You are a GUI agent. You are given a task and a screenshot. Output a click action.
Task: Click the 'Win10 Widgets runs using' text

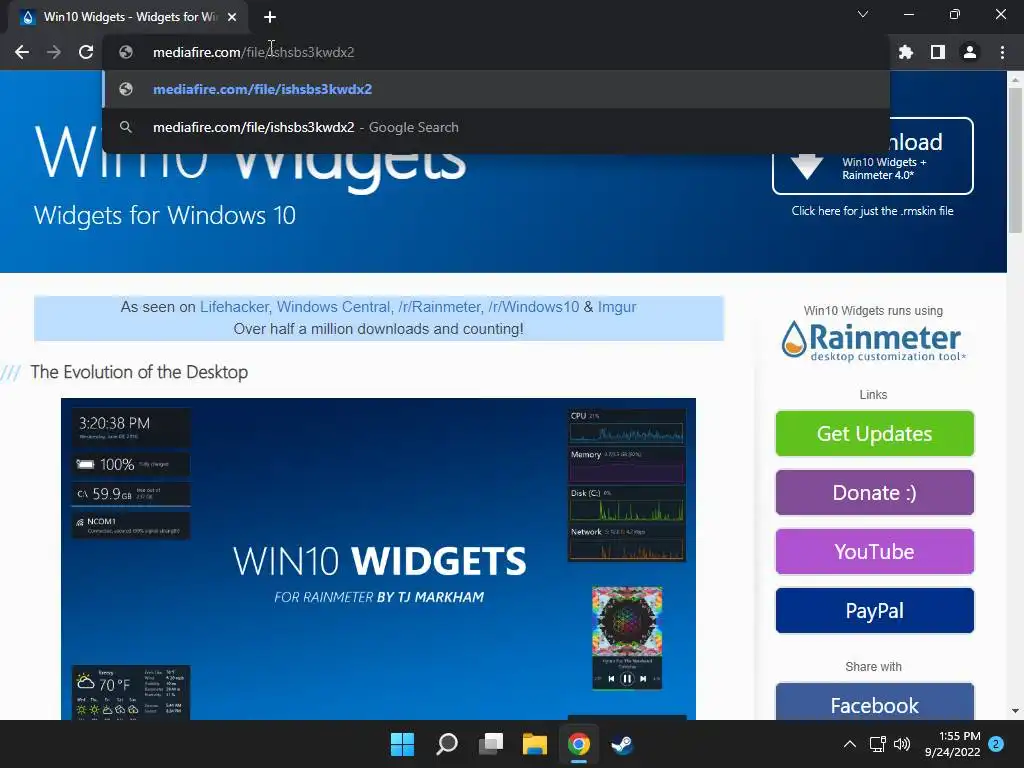pos(873,311)
